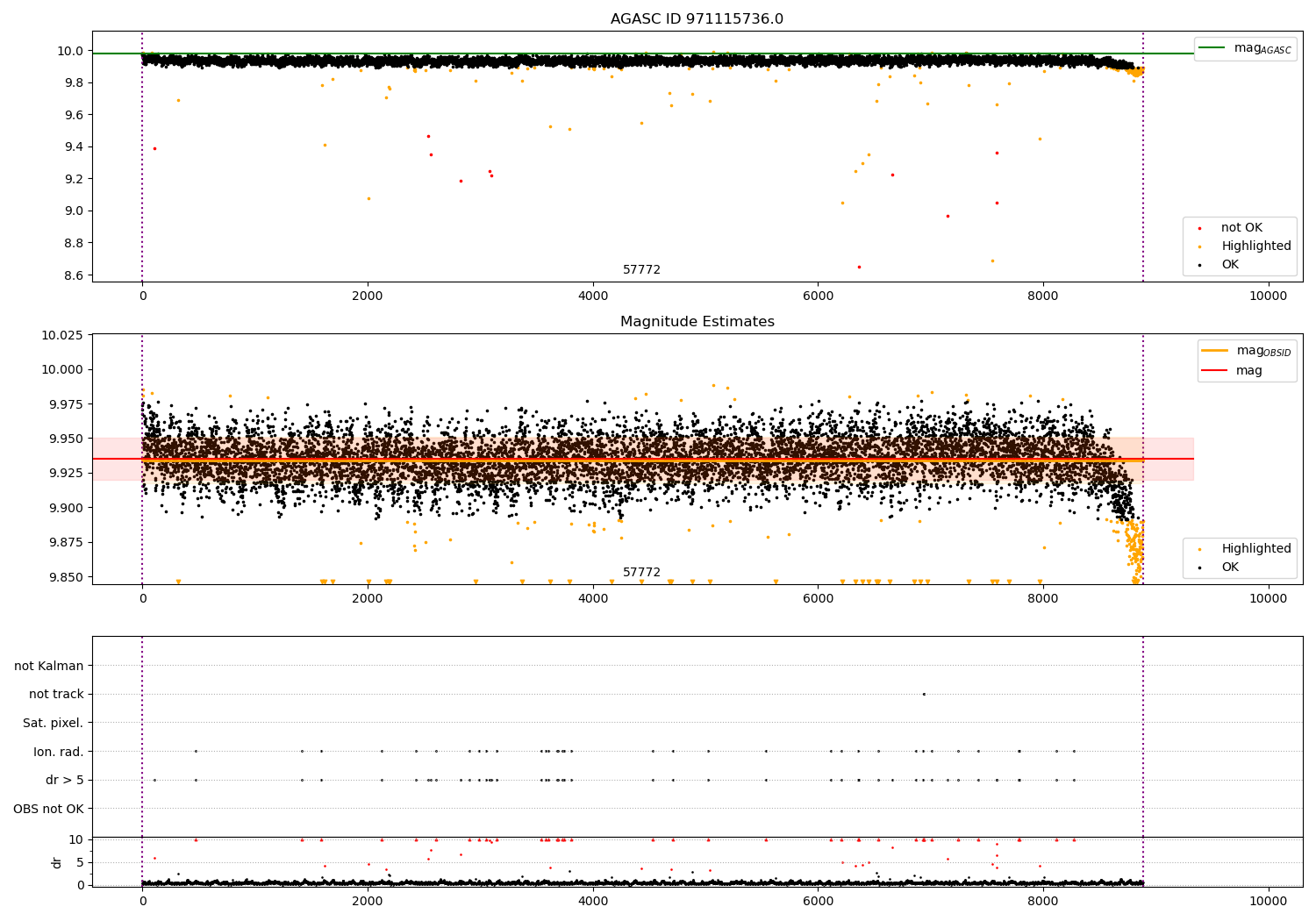Click the 'not OK' legend entry in top plot
The width and height of the screenshot is (1316, 921).
[x=1241, y=228]
